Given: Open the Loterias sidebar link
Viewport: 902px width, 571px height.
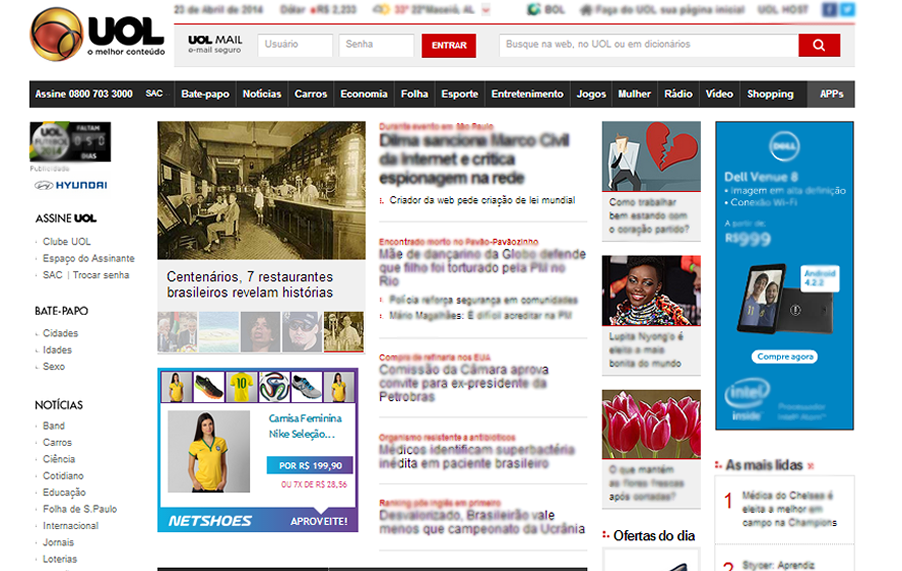Looking at the screenshot, I should 60,559.
